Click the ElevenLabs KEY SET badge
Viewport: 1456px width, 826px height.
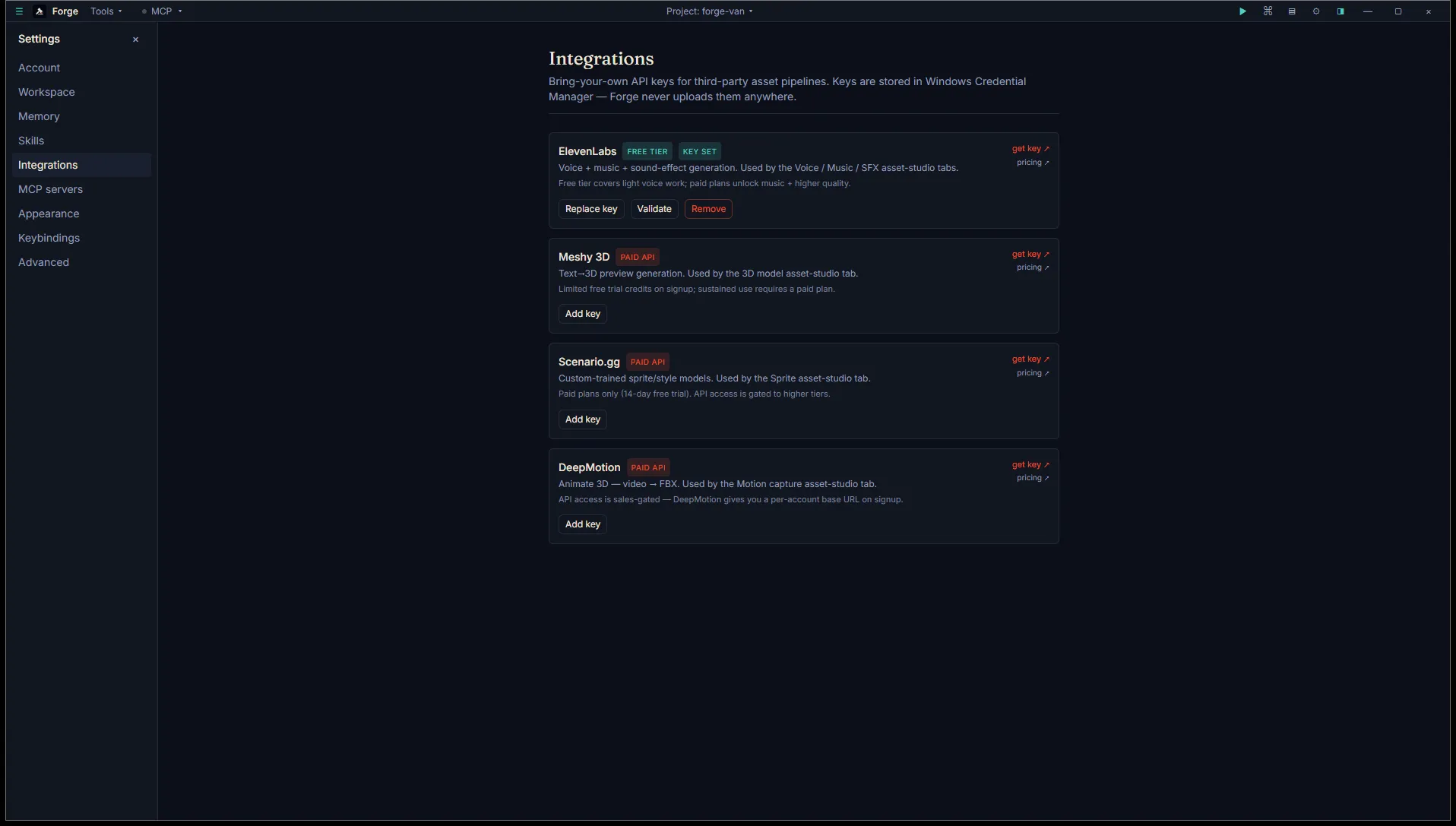point(699,151)
